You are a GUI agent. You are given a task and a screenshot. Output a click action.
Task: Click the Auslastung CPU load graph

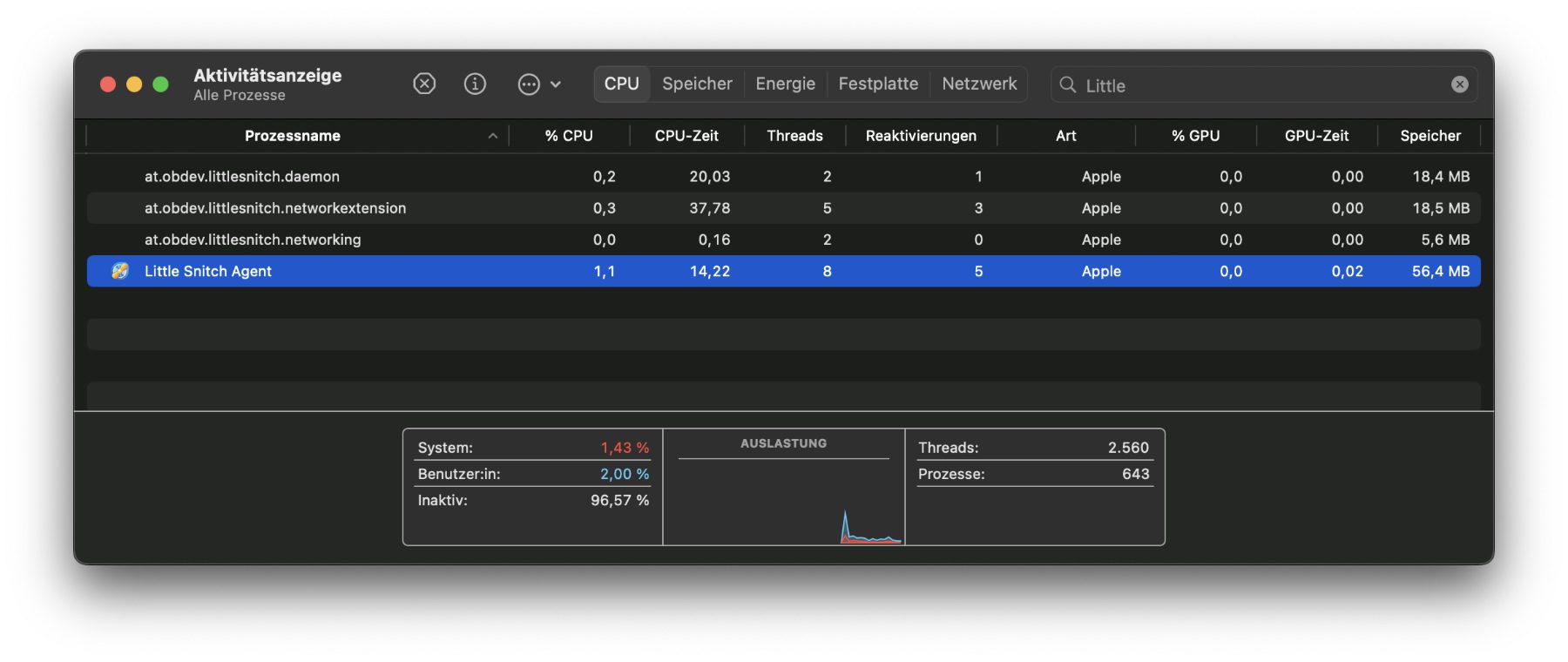coord(784,501)
